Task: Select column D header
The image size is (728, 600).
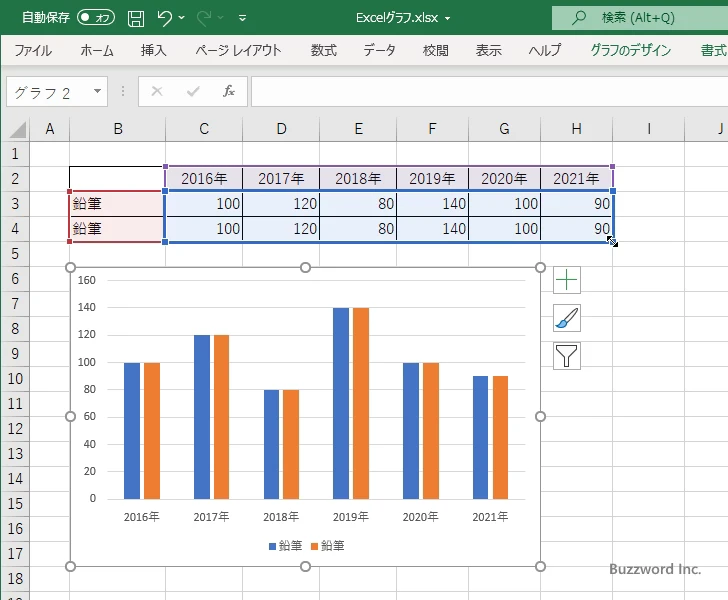Action: click(281, 129)
